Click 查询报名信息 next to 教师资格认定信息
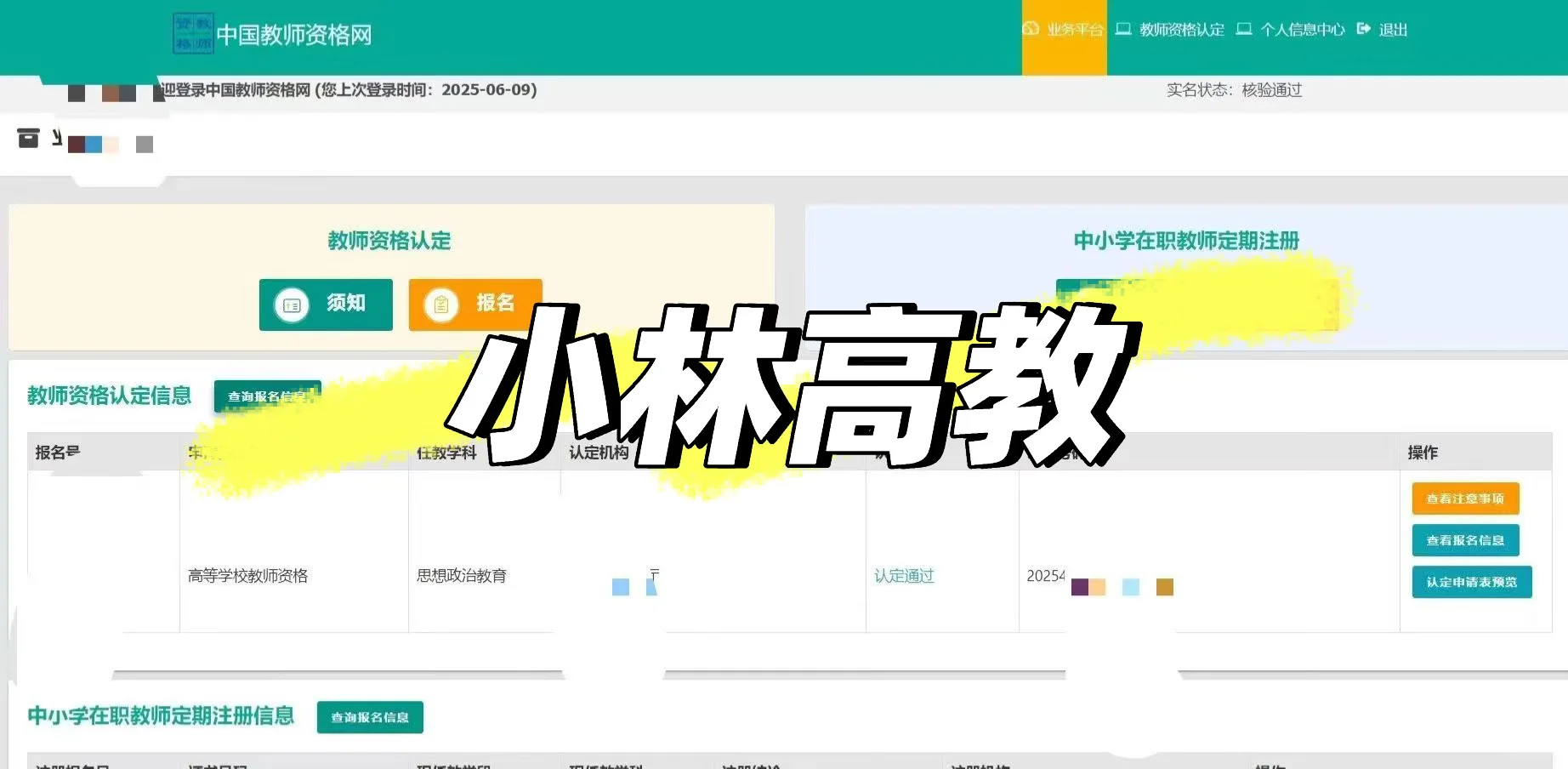1568x769 pixels. pyautogui.click(x=268, y=396)
